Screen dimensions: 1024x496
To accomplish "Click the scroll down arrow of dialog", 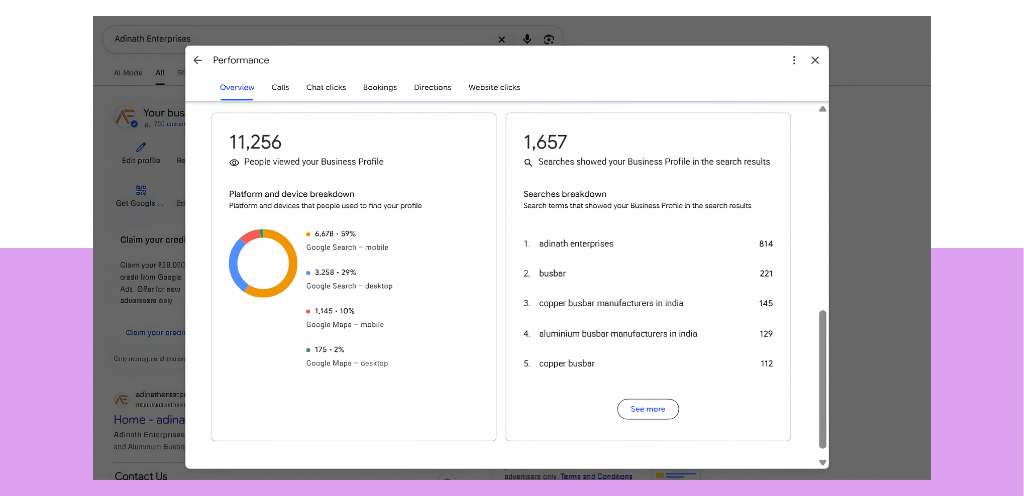I will pyautogui.click(x=822, y=462).
